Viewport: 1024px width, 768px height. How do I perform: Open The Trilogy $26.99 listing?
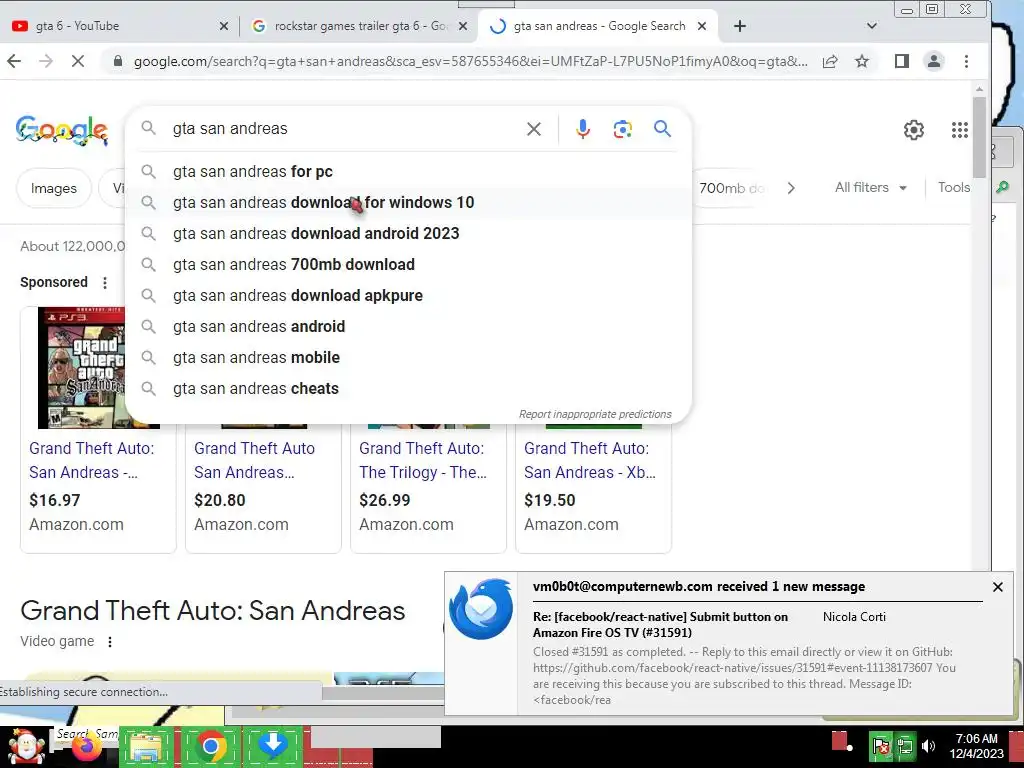point(423,460)
